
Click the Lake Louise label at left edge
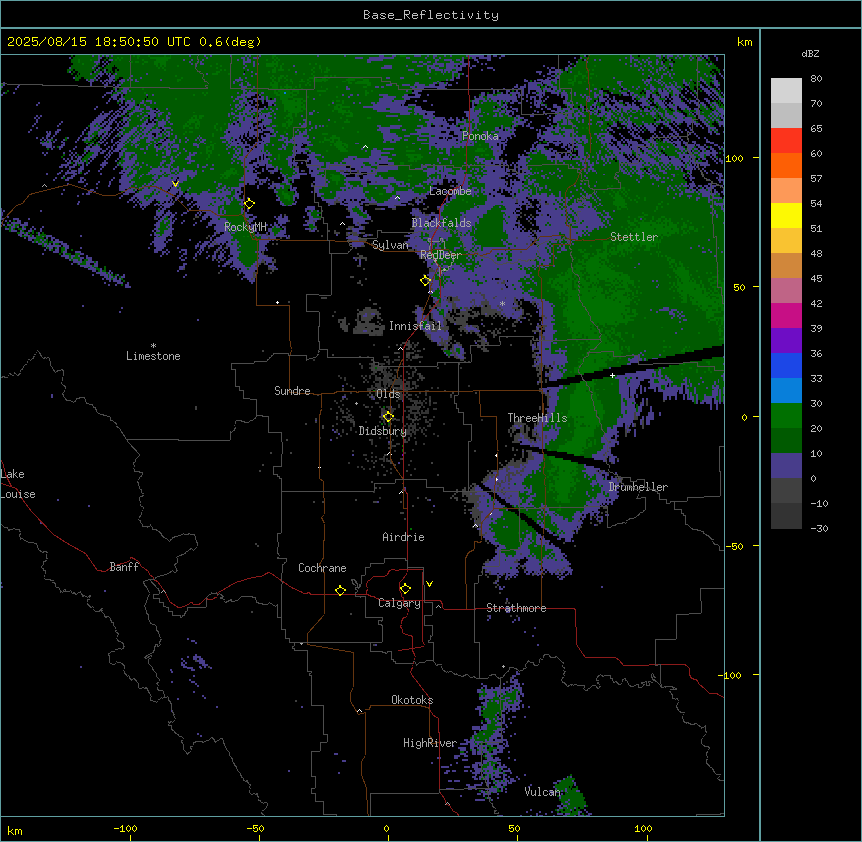pyautogui.click(x=18, y=484)
